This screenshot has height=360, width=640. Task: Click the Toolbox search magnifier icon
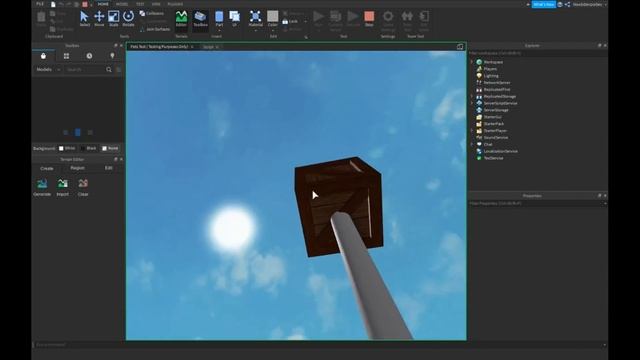click(109, 70)
